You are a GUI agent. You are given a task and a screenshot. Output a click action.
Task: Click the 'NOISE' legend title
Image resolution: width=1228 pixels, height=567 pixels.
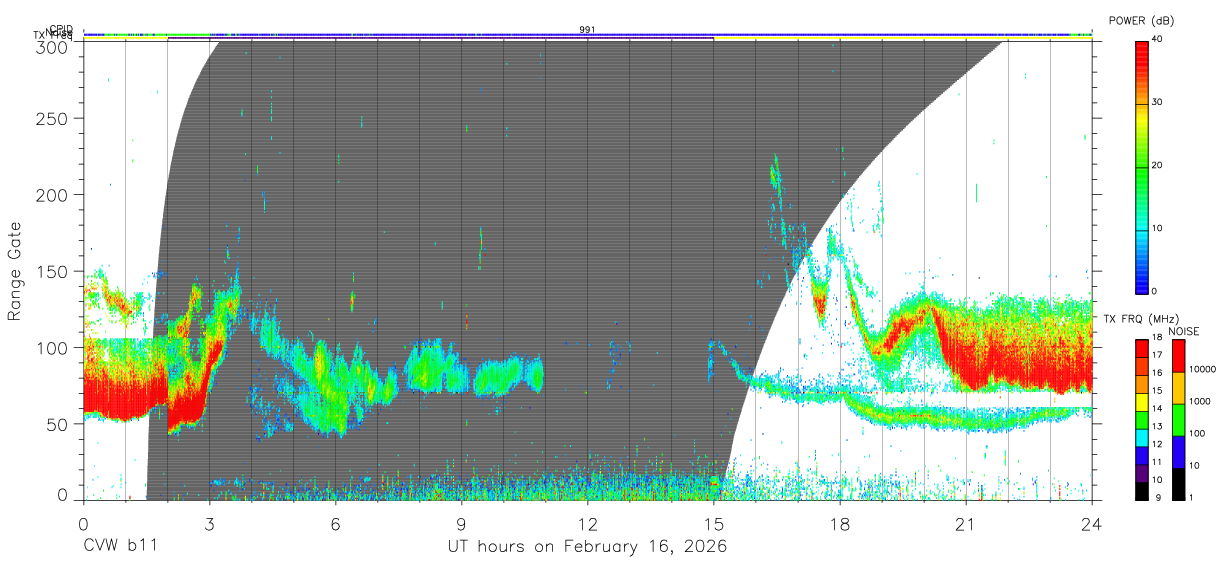click(1184, 331)
